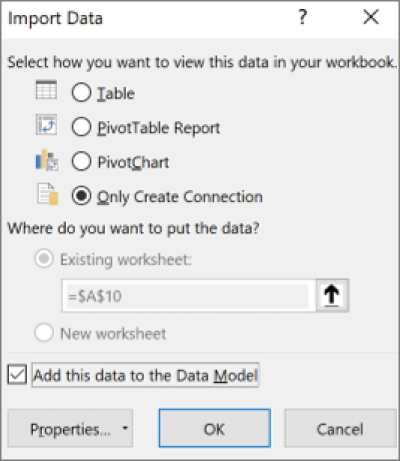The height and width of the screenshot is (461, 400).
Task: Click the =$A$10 cell reference field
Action: (189, 296)
